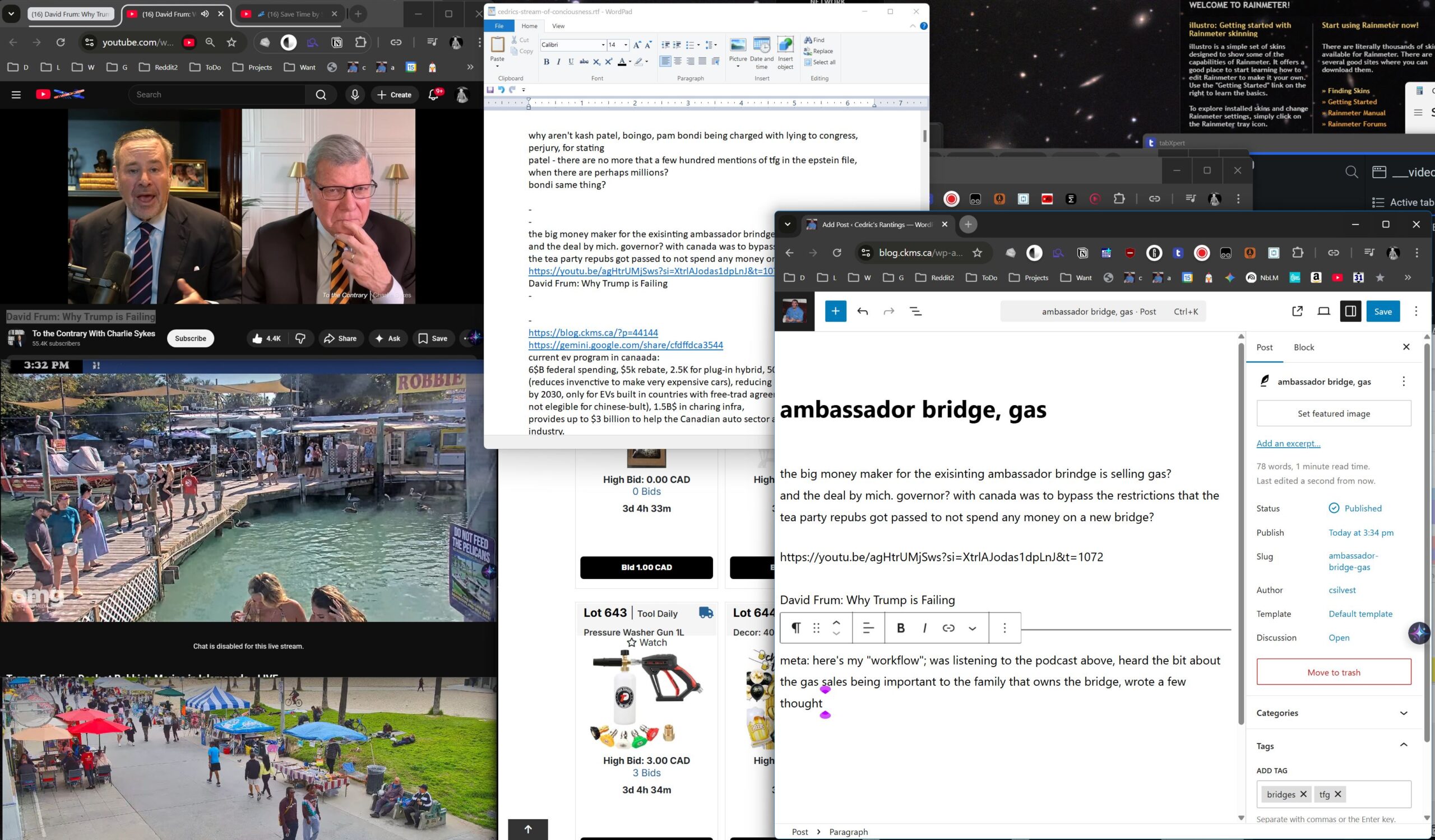Click the YouTube voice search microphone icon

coord(355,95)
